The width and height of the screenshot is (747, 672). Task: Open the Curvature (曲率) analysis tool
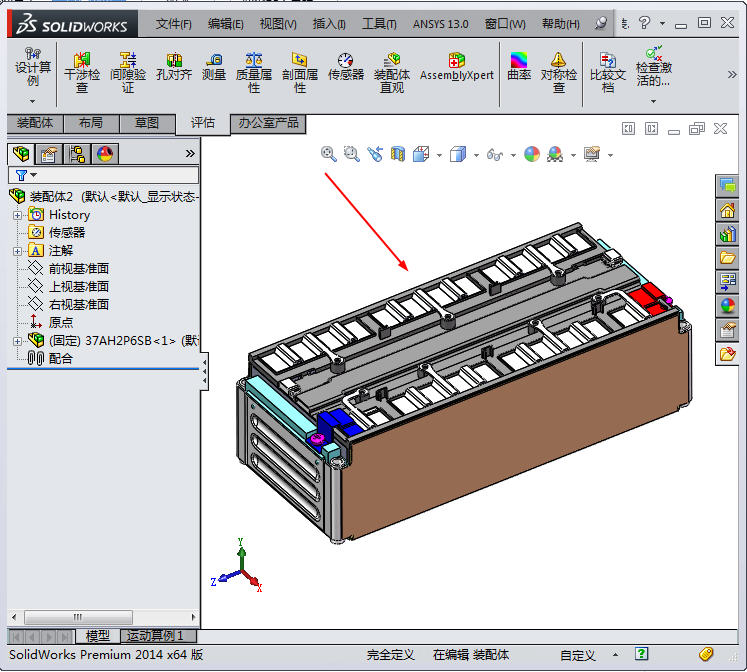pos(519,67)
